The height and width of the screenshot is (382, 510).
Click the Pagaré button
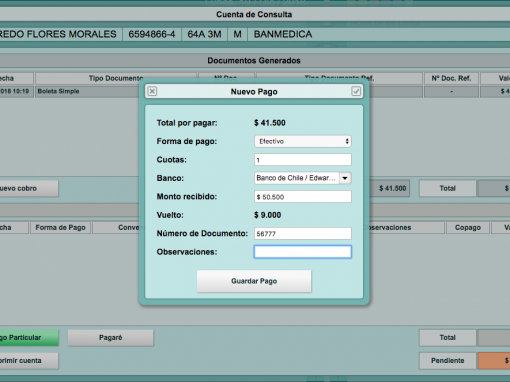coord(111,338)
